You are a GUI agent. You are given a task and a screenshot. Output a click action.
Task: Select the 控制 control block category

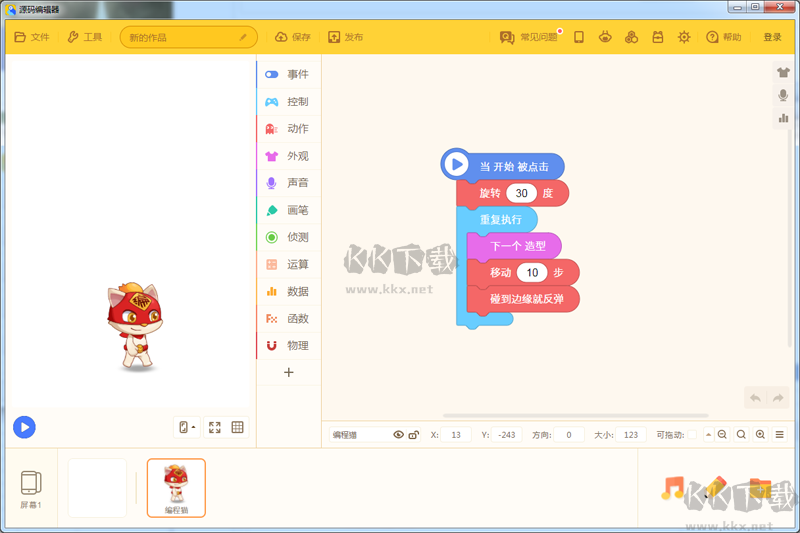click(289, 101)
